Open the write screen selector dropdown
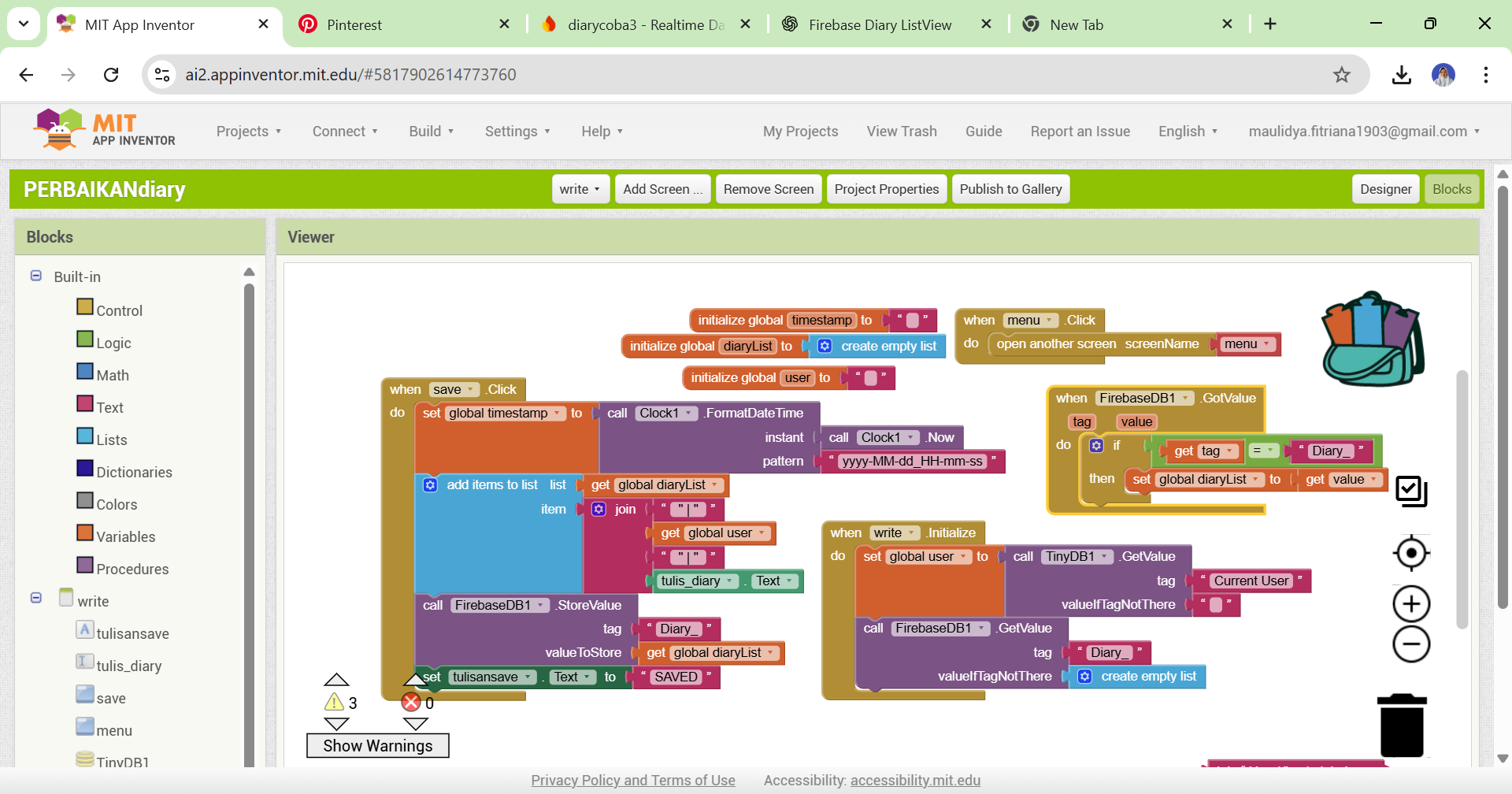The height and width of the screenshot is (794, 1512). (580, 189)
